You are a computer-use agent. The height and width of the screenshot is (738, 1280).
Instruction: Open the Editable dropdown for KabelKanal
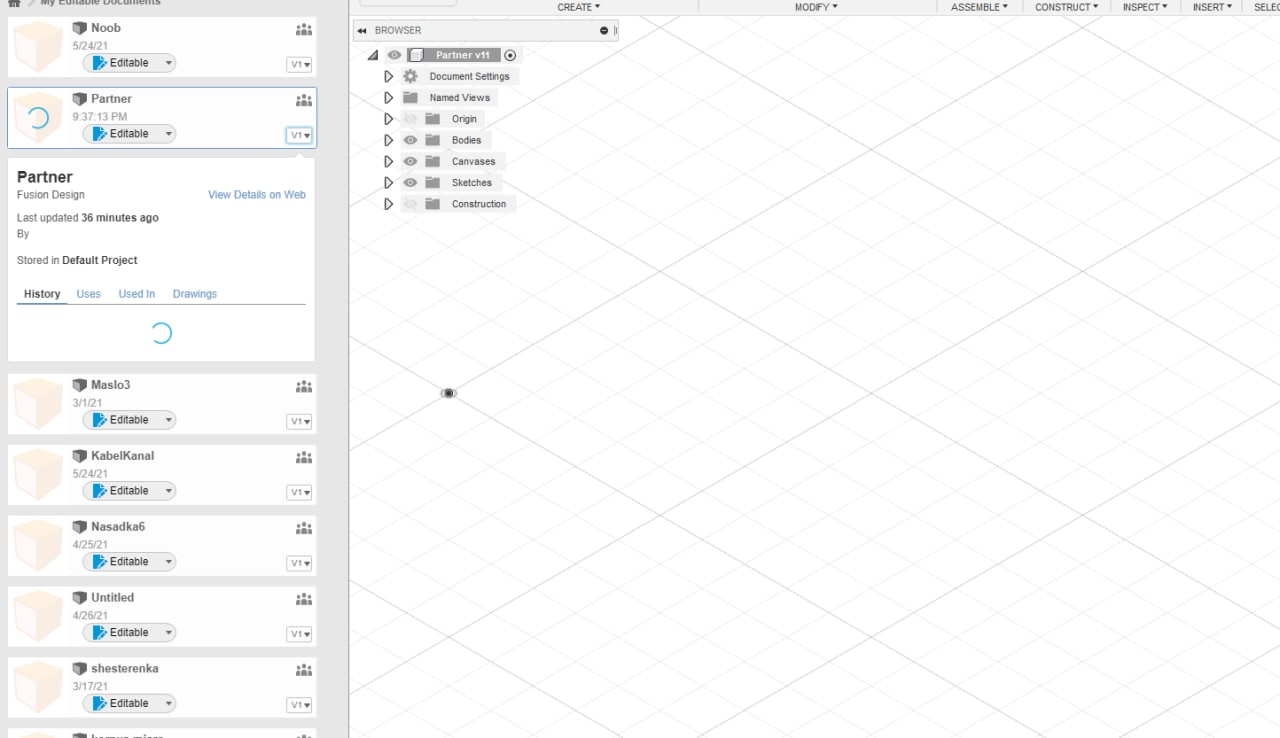pyautogui.click(x=129, y=491)
